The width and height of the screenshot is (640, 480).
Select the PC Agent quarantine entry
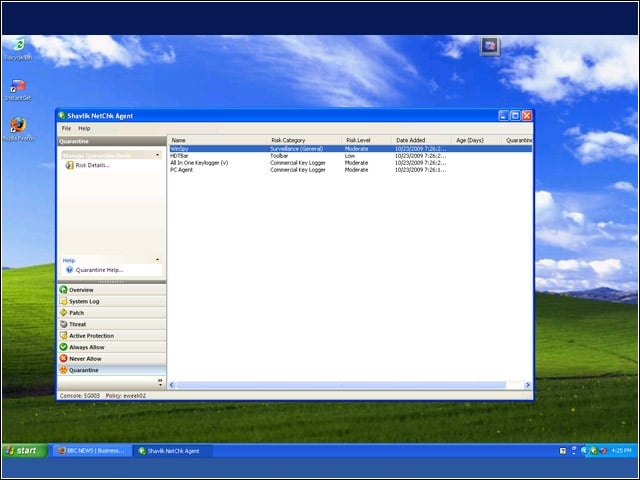350,170
